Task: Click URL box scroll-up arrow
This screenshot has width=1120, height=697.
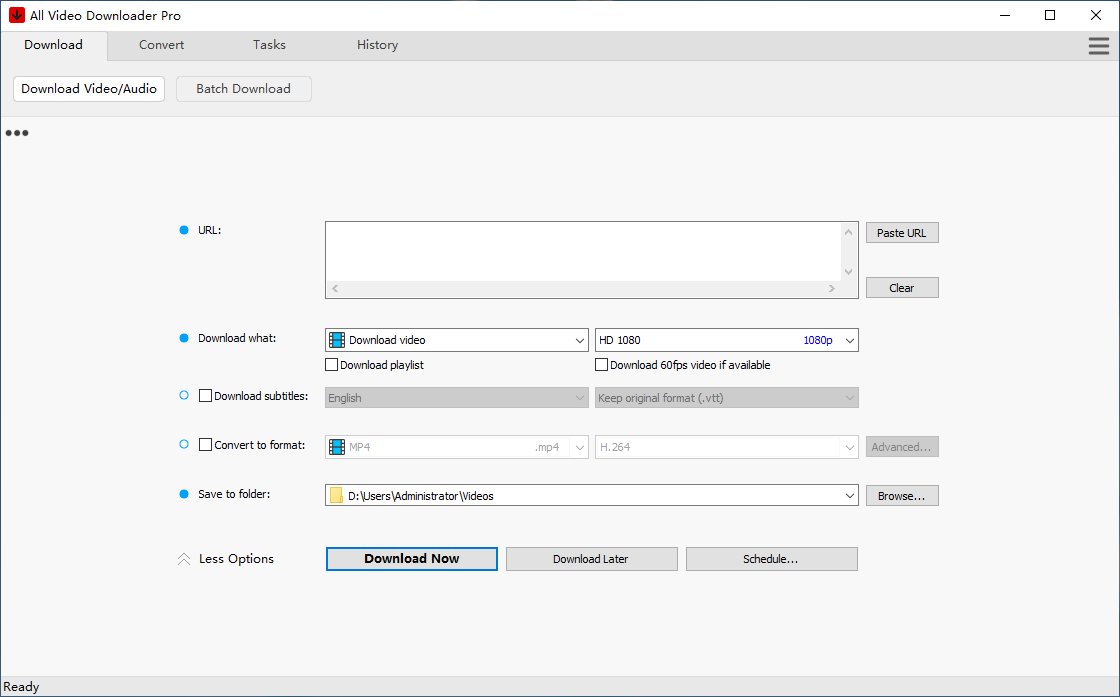Action: [x=849, y=231]
